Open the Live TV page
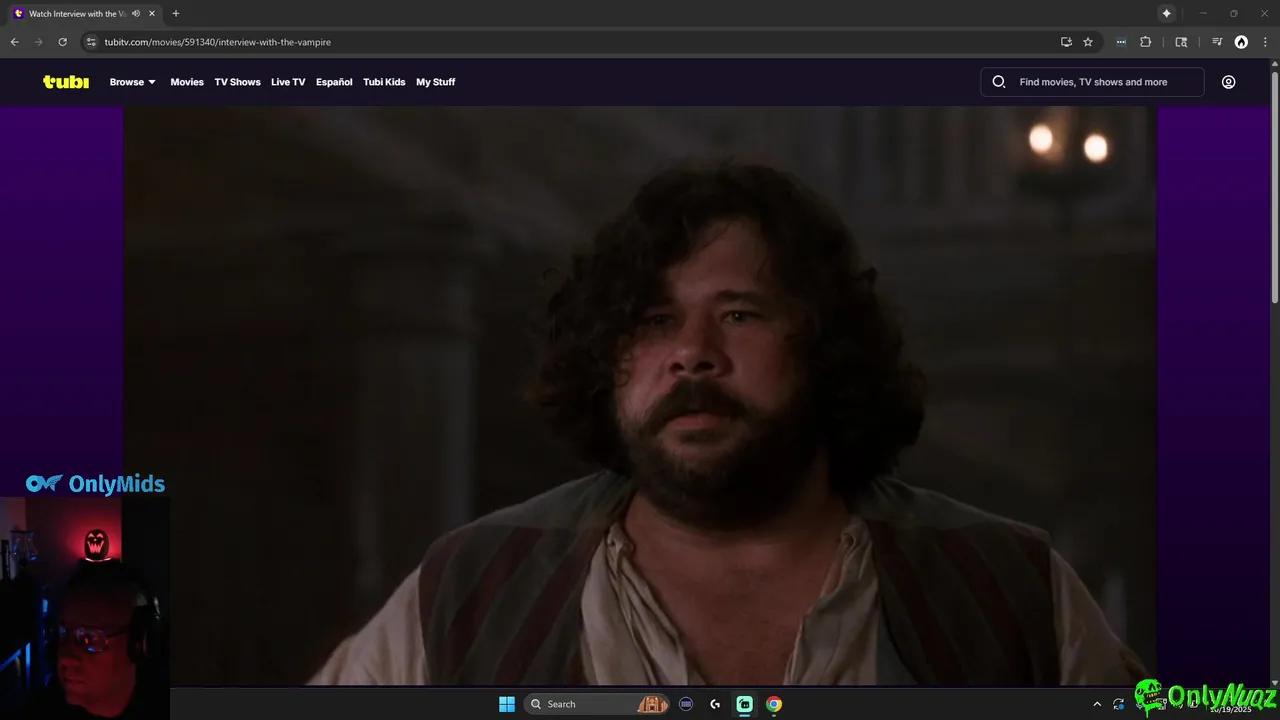This screenshot has width=1280, height=720. [288, 82]
